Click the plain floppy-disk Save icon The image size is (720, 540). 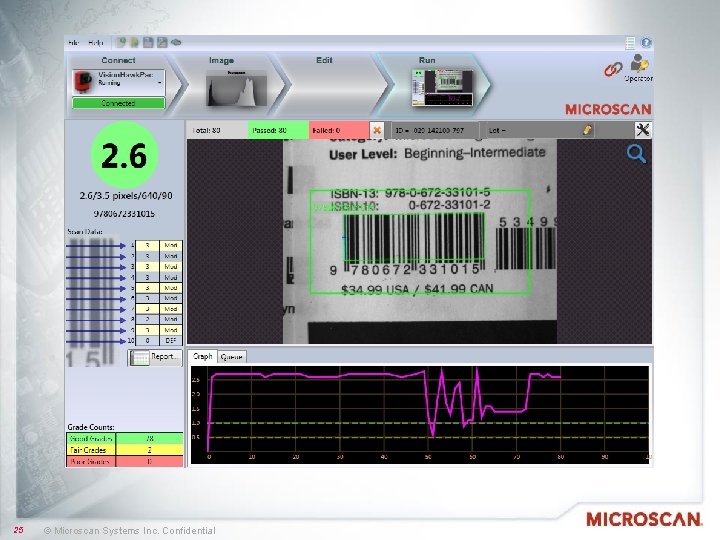[x=148, y=43]
